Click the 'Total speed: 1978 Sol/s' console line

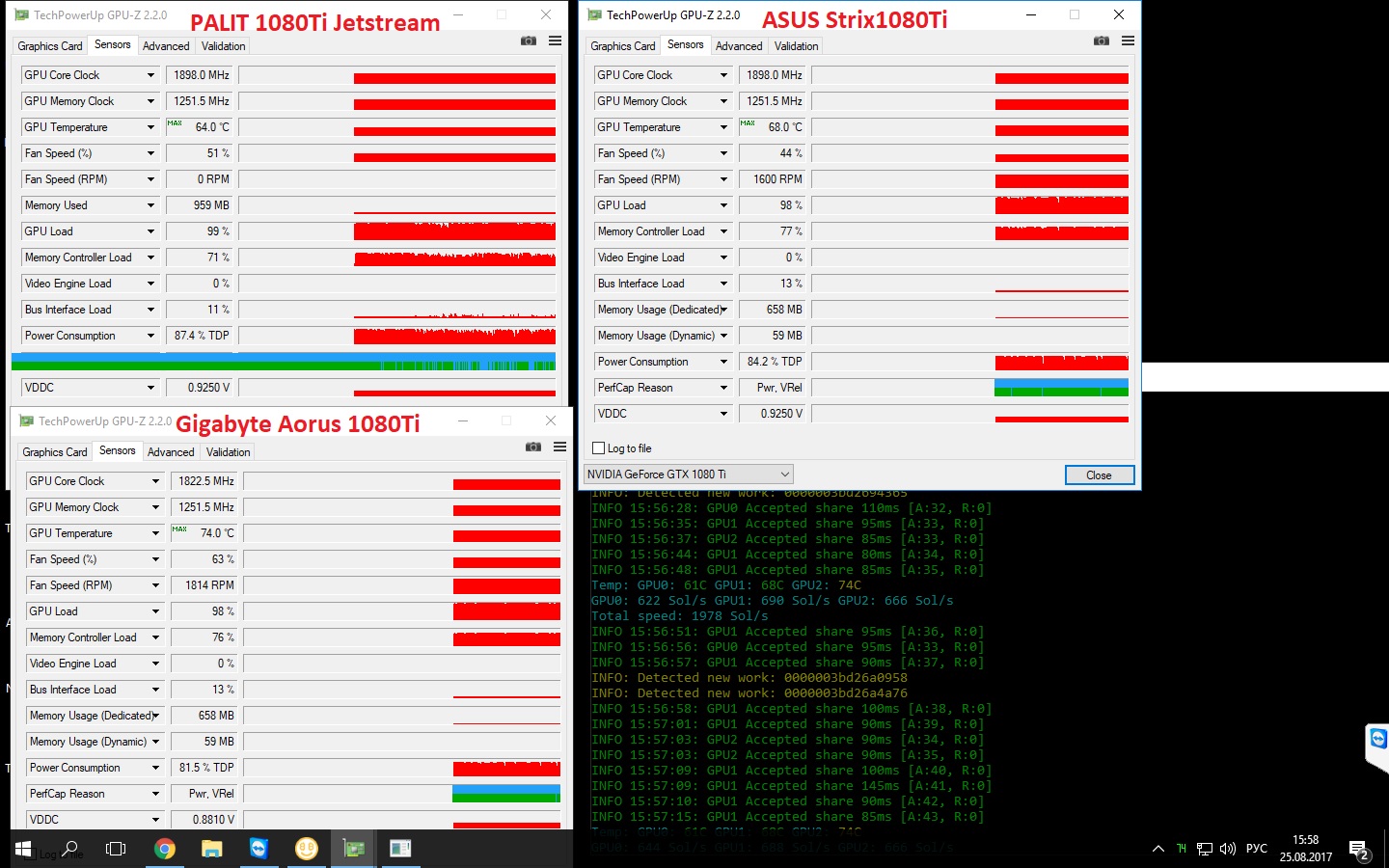(x=680, y=616)
